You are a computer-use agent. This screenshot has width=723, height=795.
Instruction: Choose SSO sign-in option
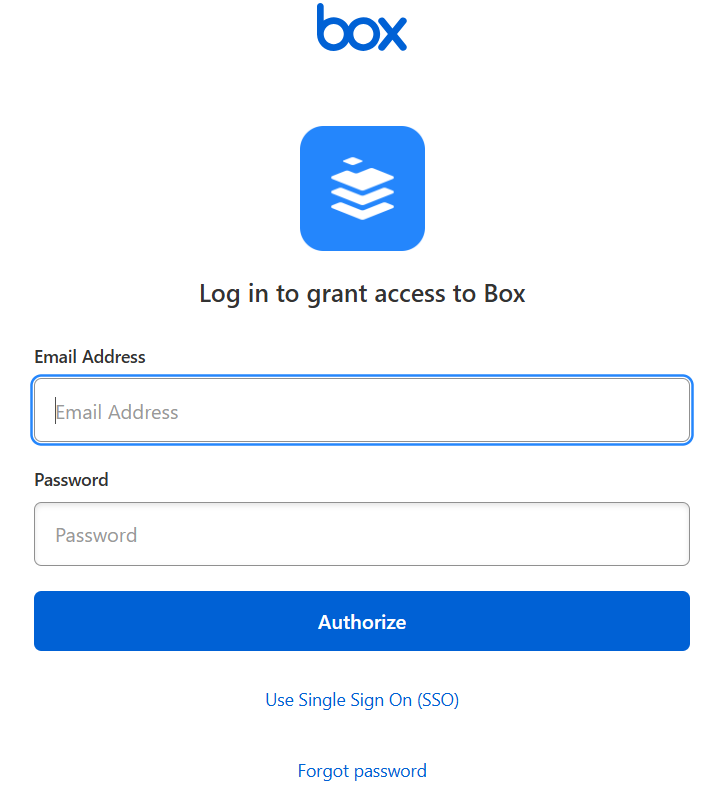pyautogui.click(x=362, y=700)
